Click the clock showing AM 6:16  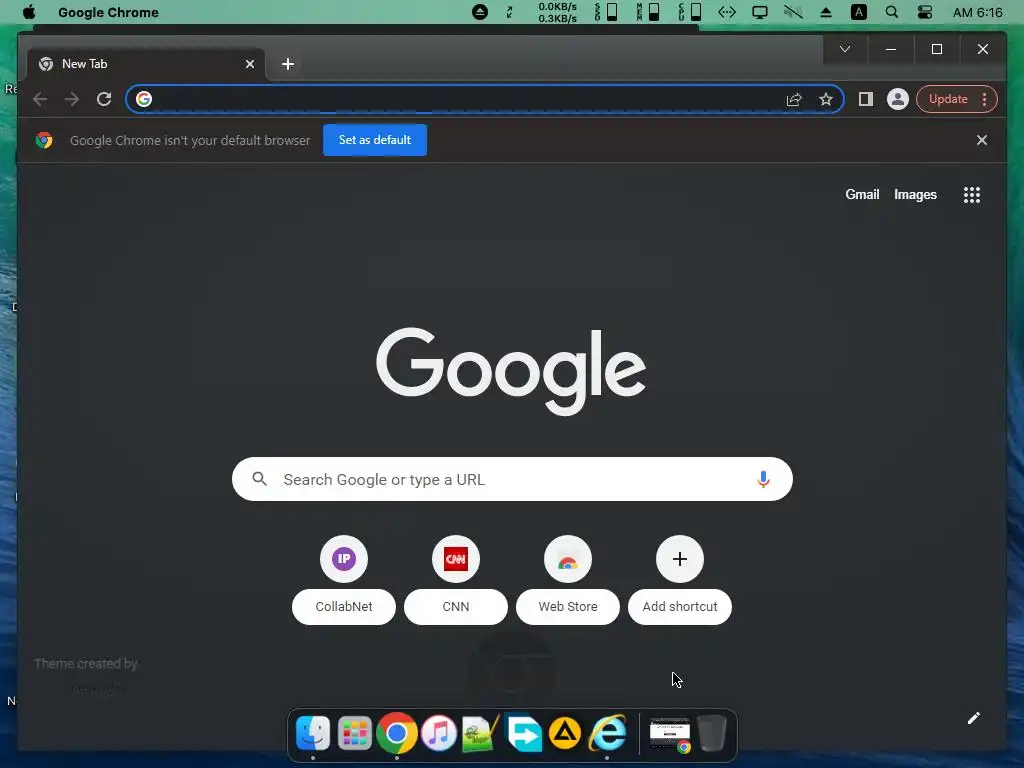977,12
